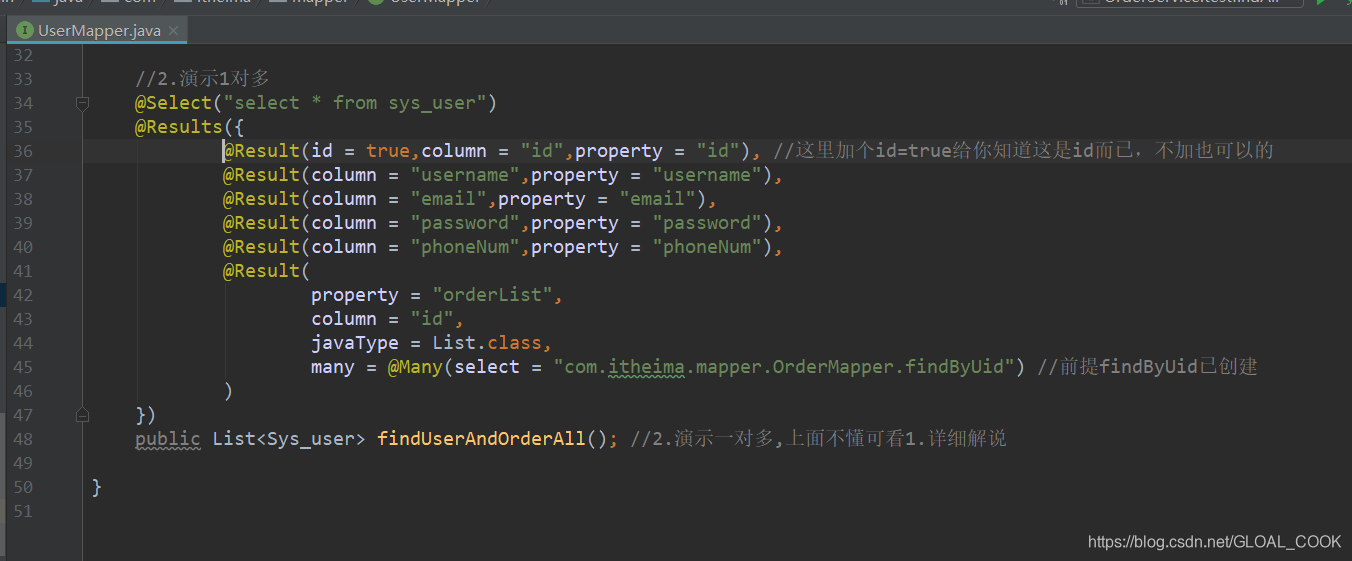Viewport: 1352px width, 561px height.
Task: Click the 'public' keyword on line 48
Action: [168, 439]
